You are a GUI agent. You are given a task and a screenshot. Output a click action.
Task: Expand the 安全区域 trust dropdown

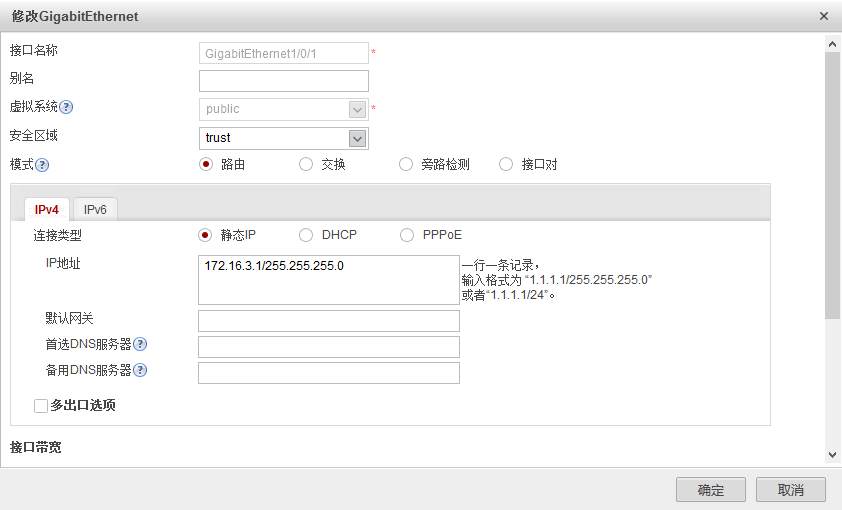pyautogui.click(x=357, y=138)
